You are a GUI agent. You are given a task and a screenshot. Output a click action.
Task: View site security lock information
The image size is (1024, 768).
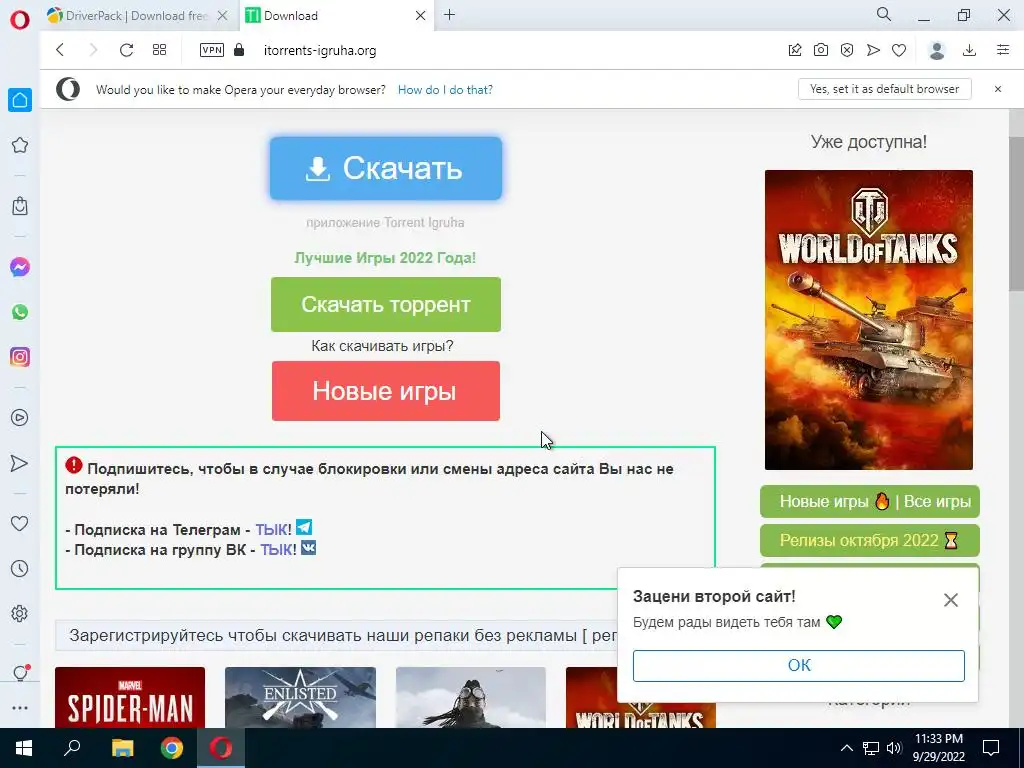click(x=239, y=50)
